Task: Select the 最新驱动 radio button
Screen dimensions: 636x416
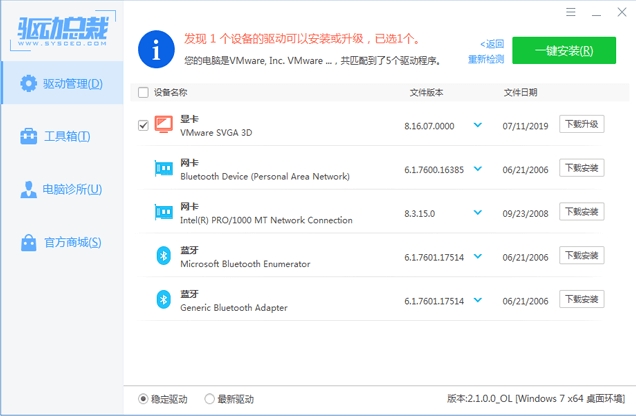Action: (209, 399)
